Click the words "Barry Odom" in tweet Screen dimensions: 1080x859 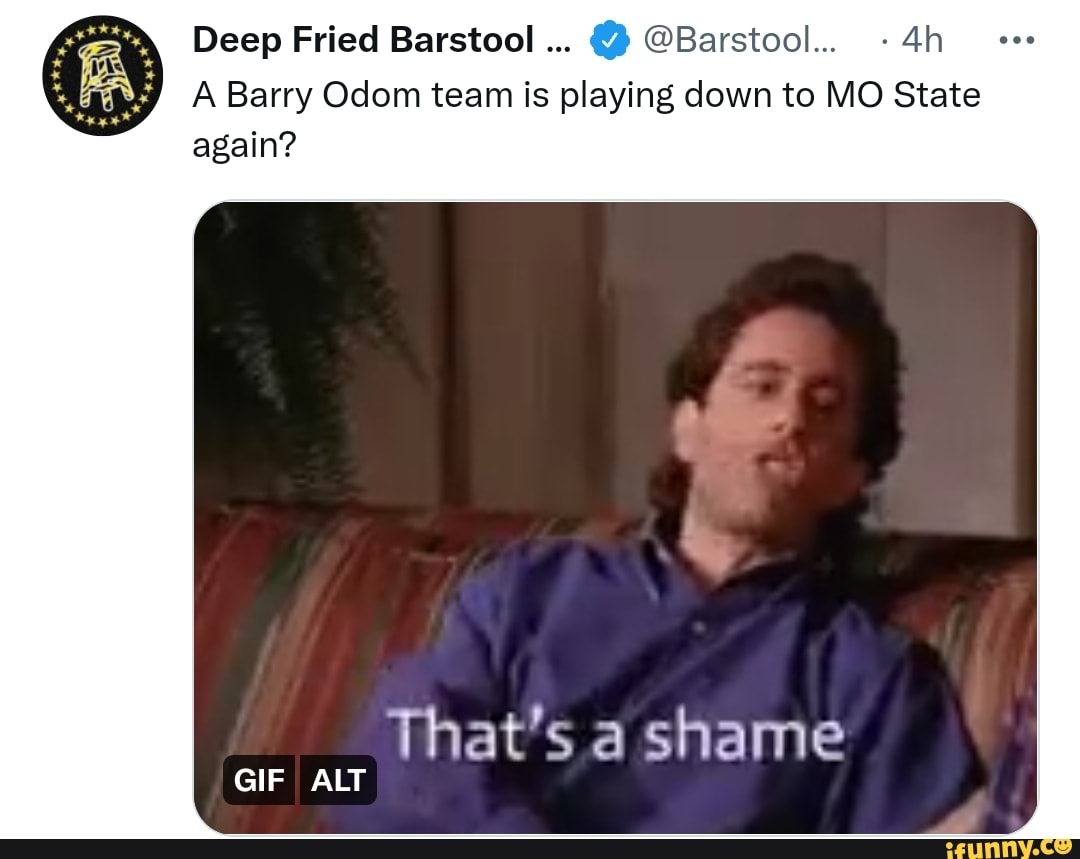(324, 95)
